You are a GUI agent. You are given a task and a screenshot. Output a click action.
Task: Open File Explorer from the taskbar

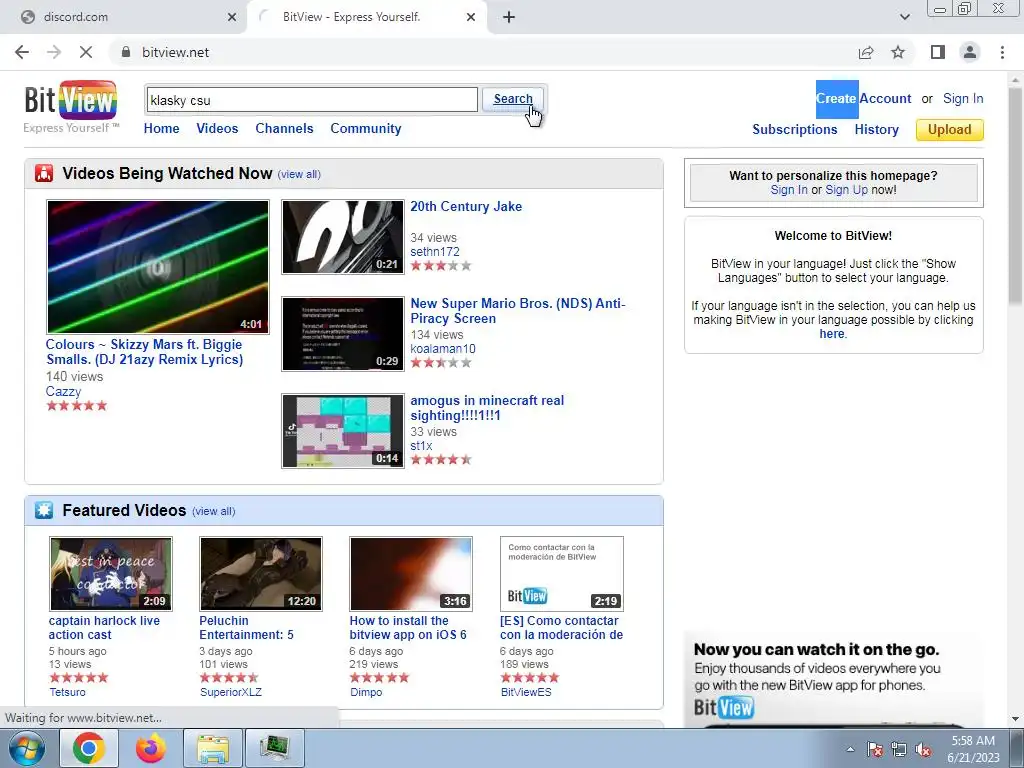[x=213, y=748]
